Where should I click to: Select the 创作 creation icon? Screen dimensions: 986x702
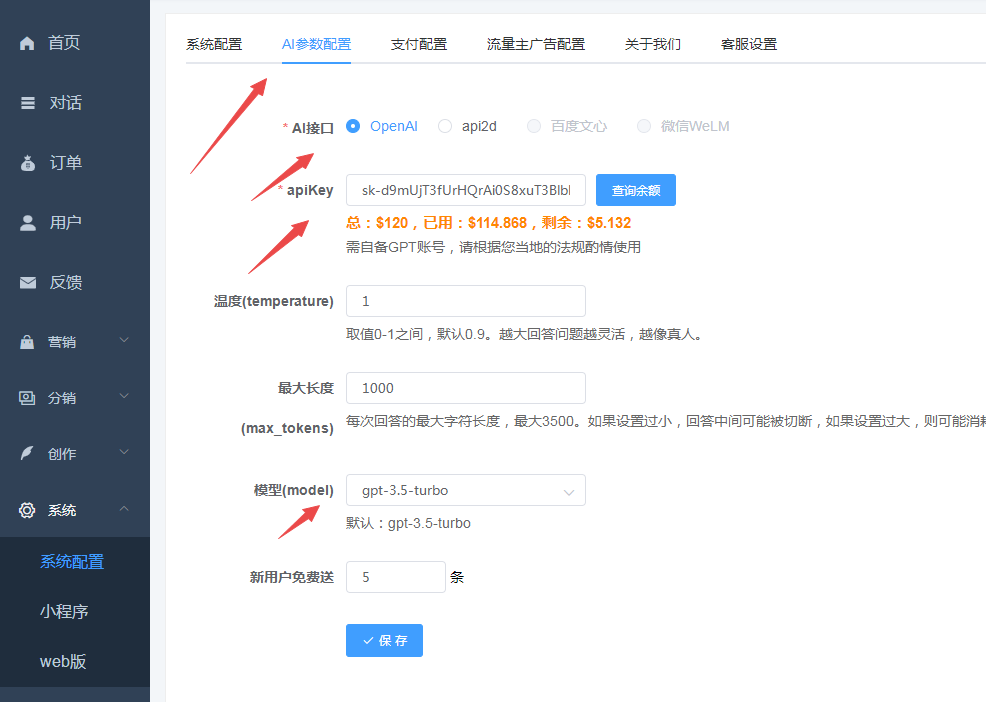25,452
